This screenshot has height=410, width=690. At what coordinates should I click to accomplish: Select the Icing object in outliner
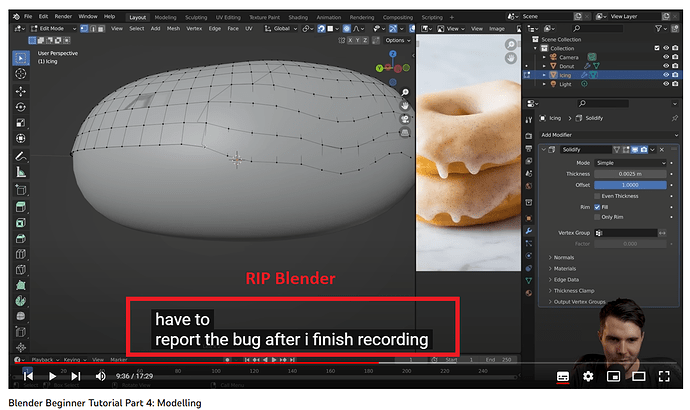(x=565, y=75)
